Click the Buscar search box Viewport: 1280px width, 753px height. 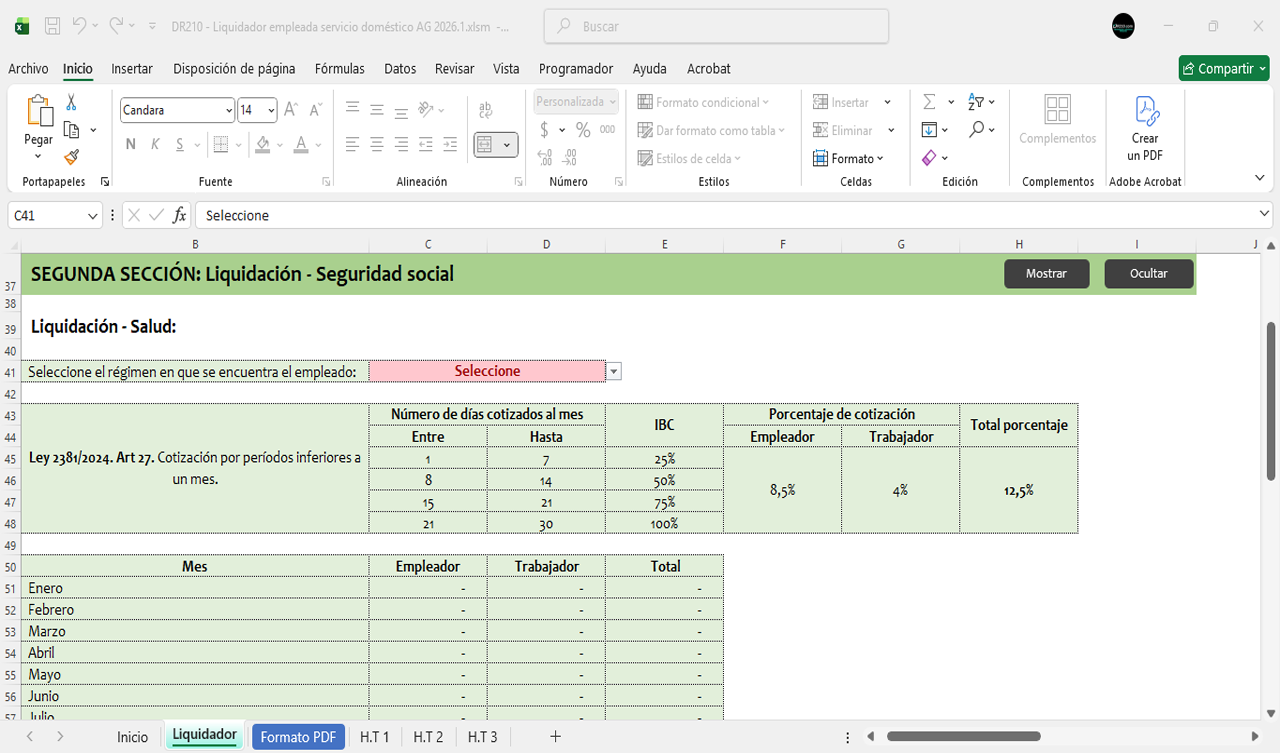coord(716,27)
